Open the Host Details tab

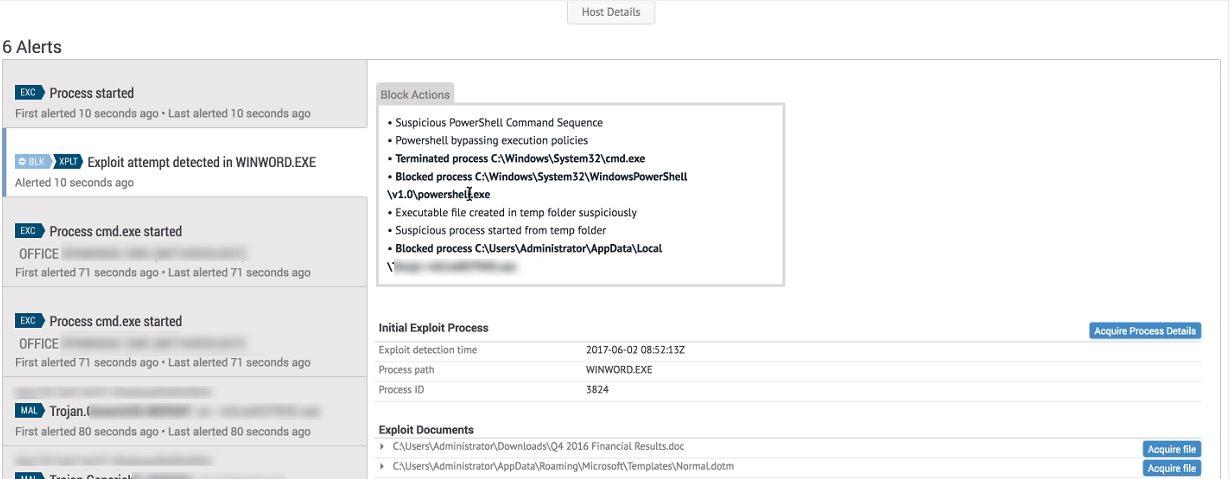tap(611, 13)
